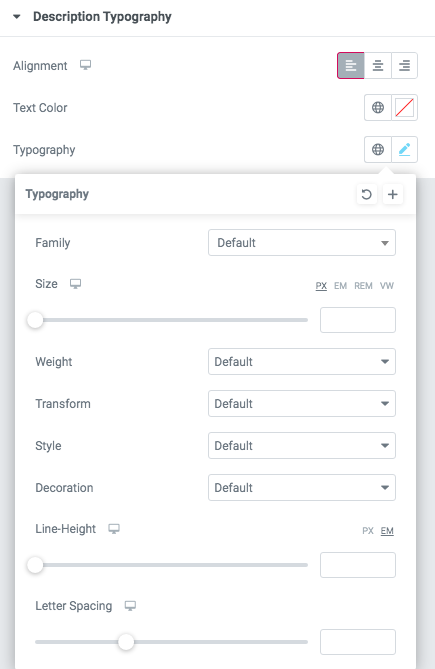Open responsive device icon next to Alignment

point(85,65)
